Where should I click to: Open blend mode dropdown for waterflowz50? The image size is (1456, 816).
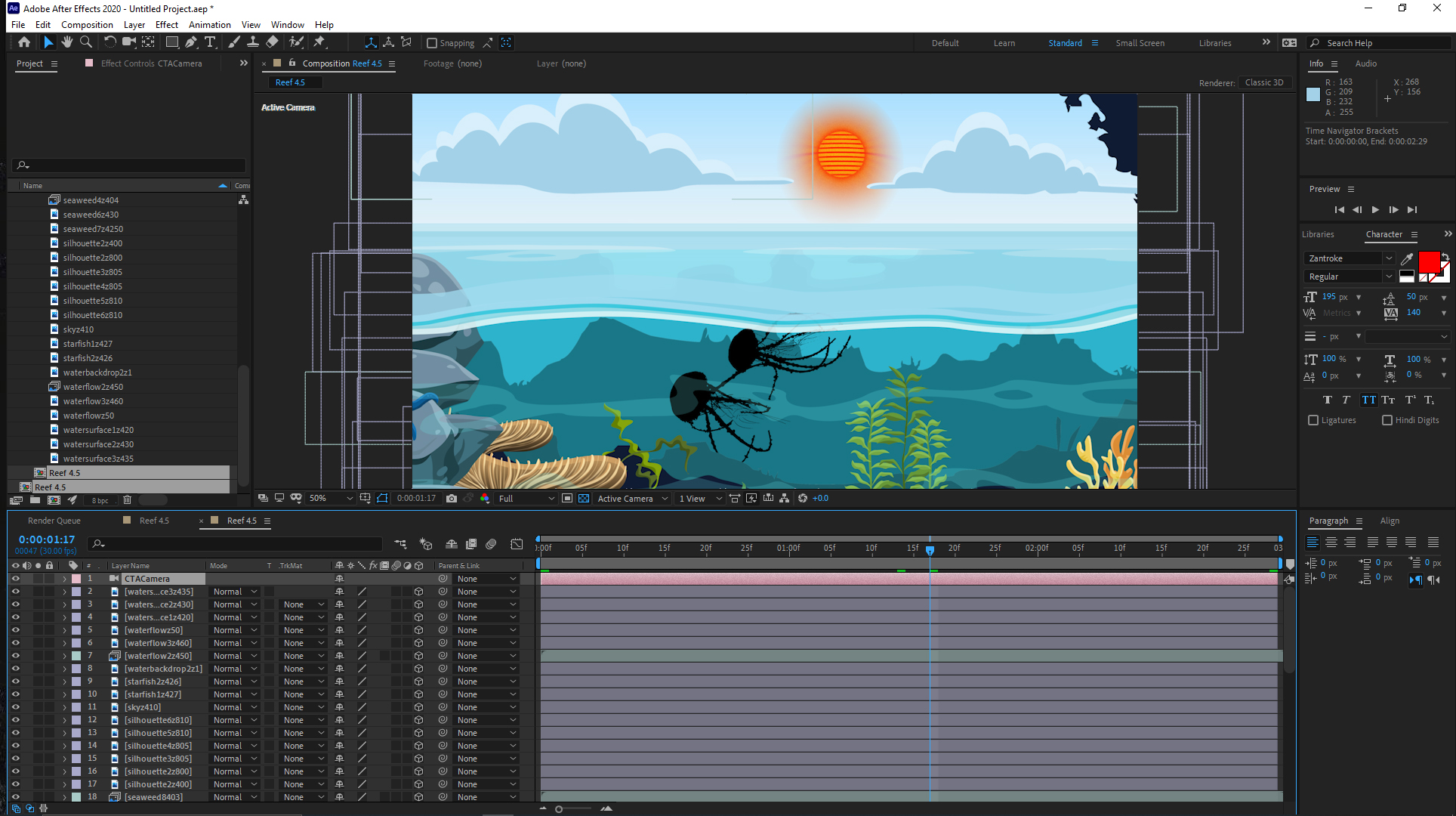pos(235,630)
